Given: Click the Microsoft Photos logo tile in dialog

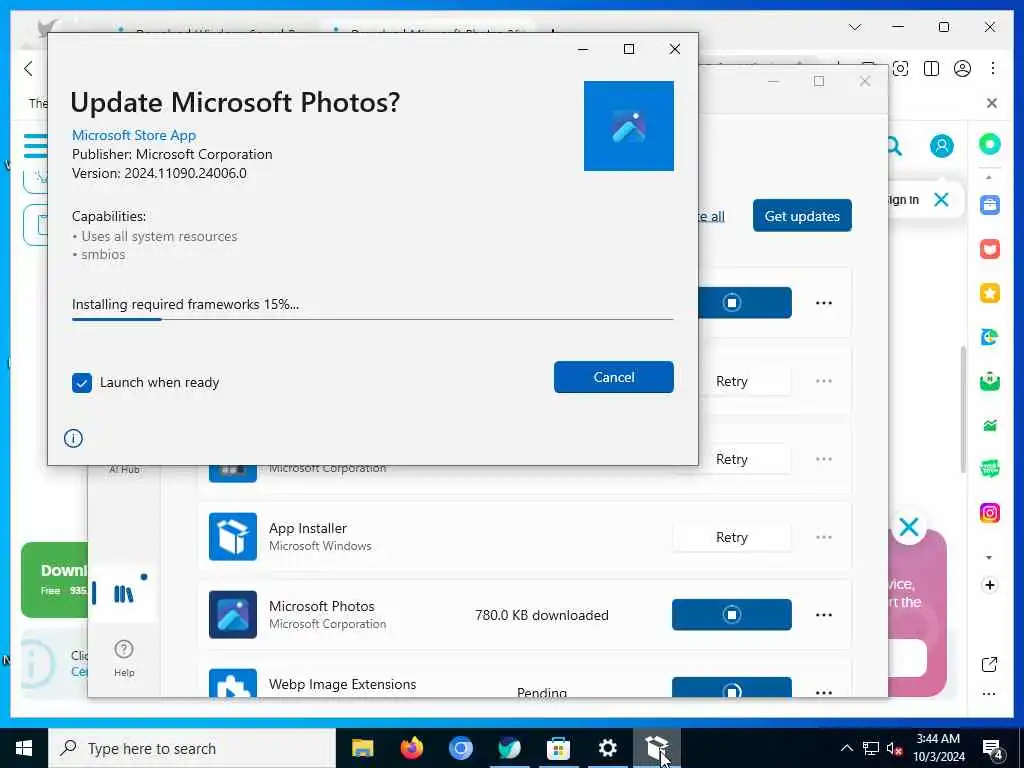Looking at the screenshot, I should (628, 126).
